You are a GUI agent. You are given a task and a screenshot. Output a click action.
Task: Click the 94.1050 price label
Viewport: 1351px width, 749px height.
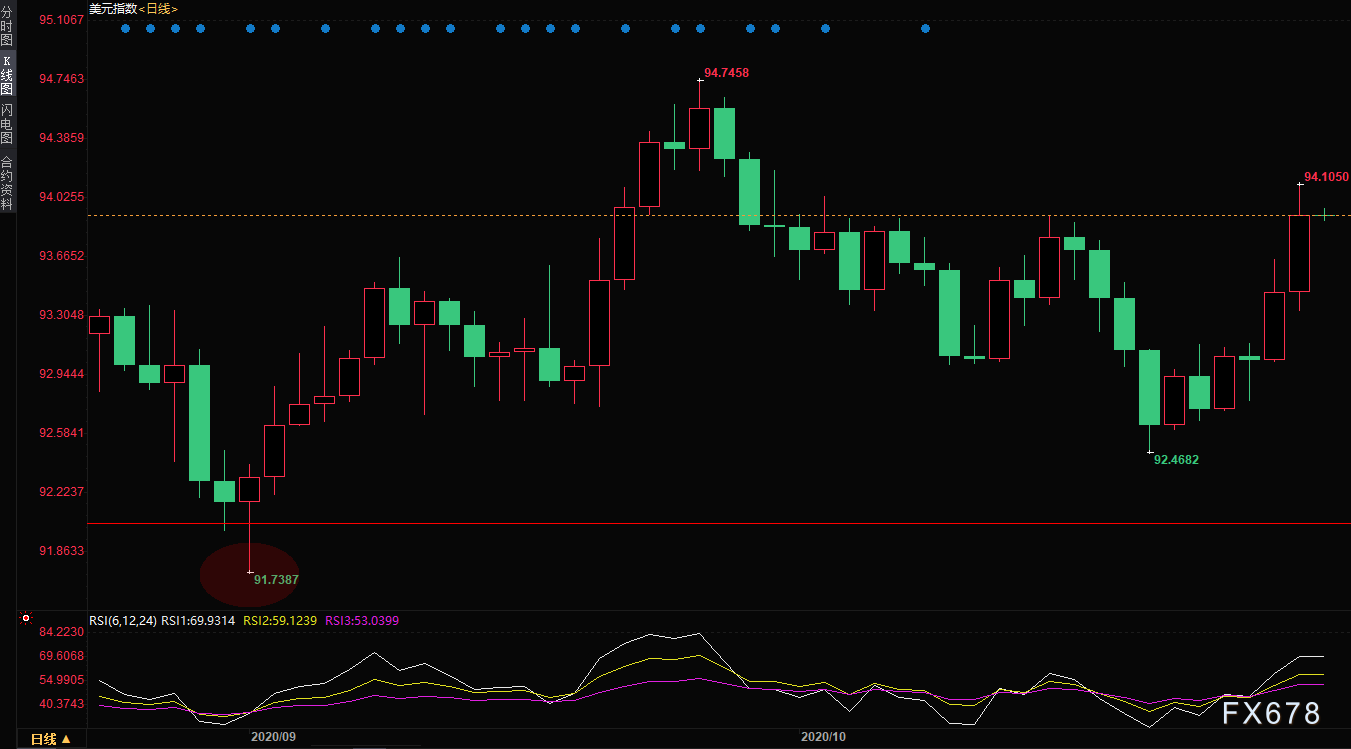(x=1326, y=177)
